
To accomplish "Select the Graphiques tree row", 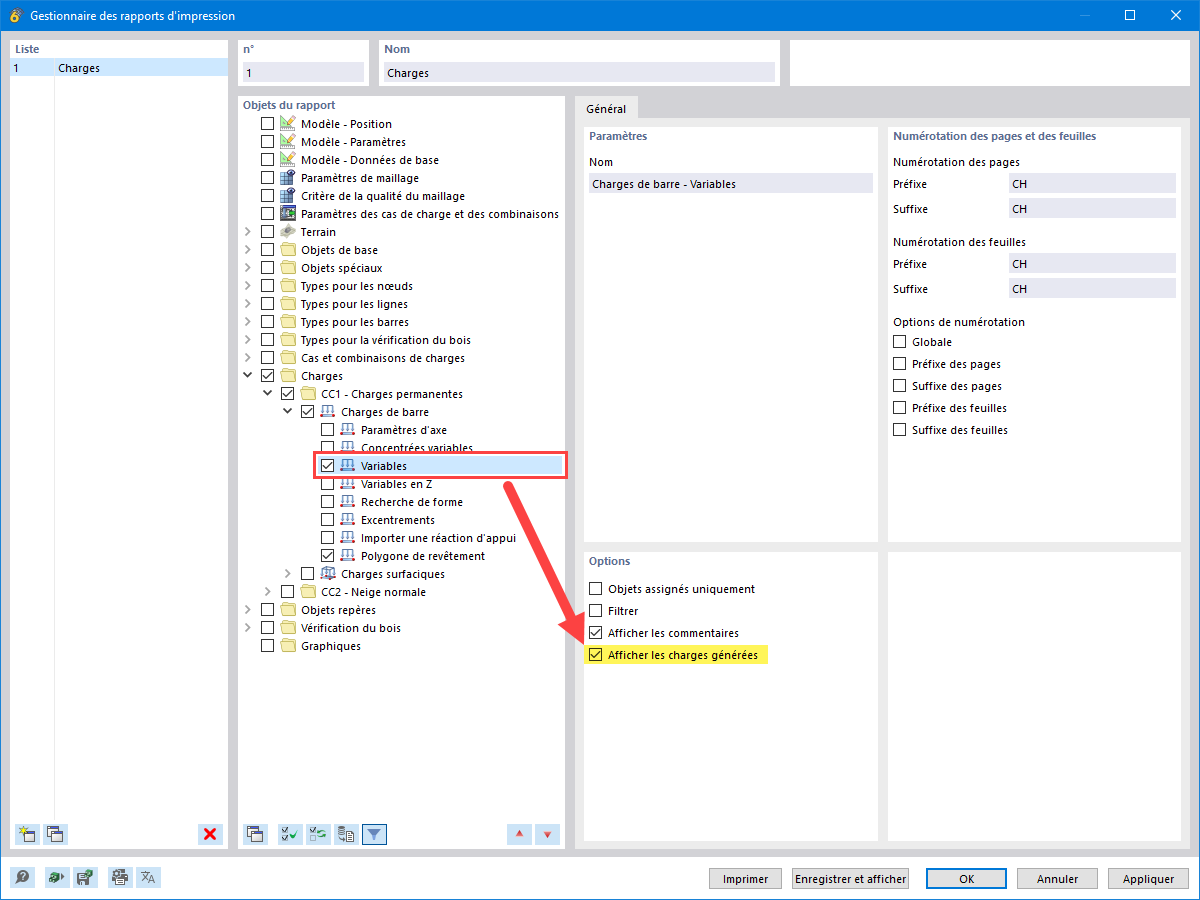I will 330,646.
